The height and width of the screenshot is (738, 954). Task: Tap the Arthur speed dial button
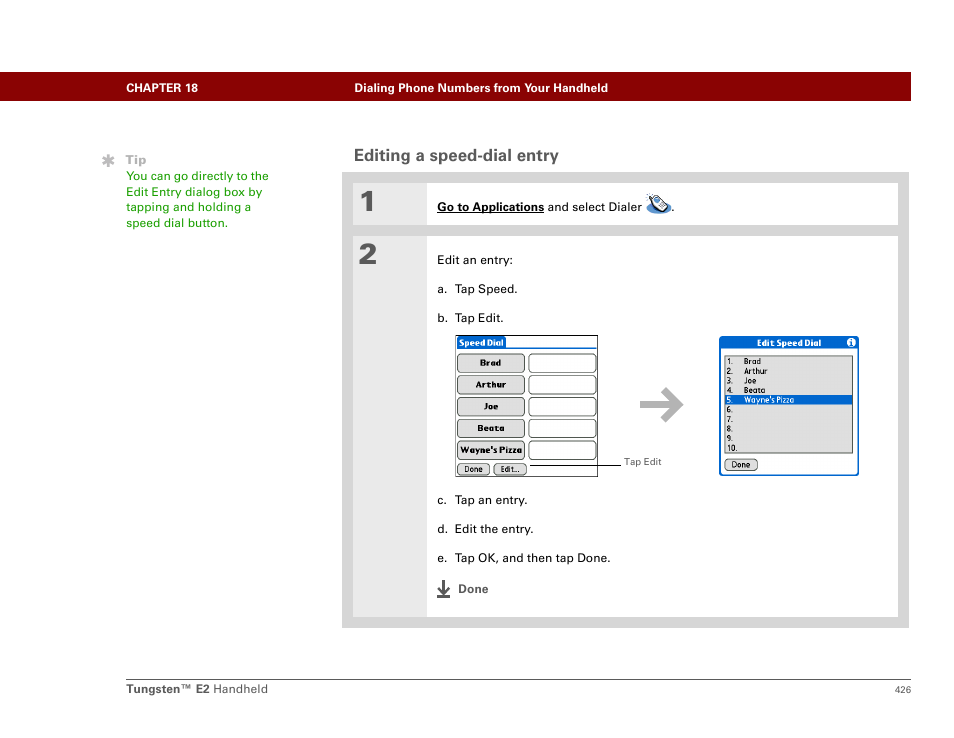[x=490, y=385]
